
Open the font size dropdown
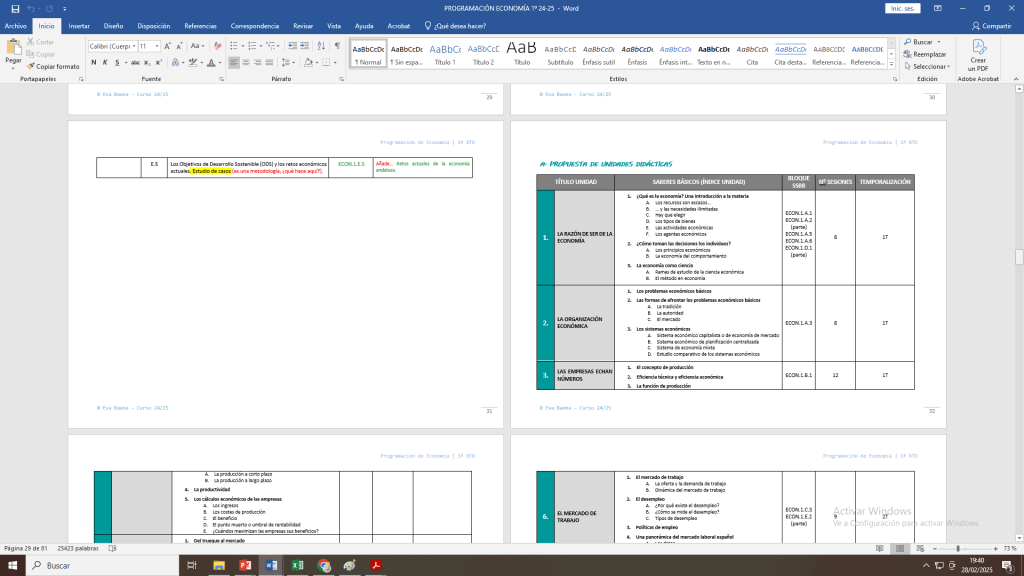point(156,46)
